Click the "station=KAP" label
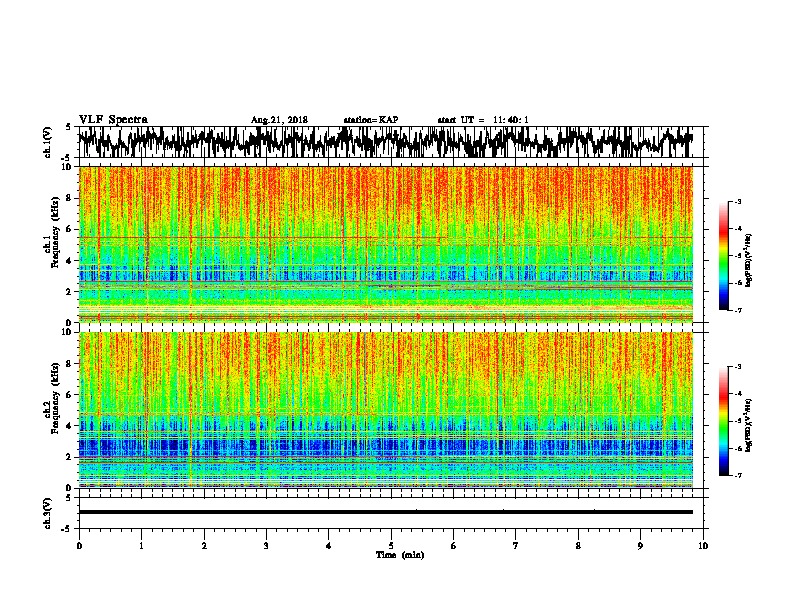The height and width of the screenshot is (612, 792). pyautogui.click(x=371, y=120)
